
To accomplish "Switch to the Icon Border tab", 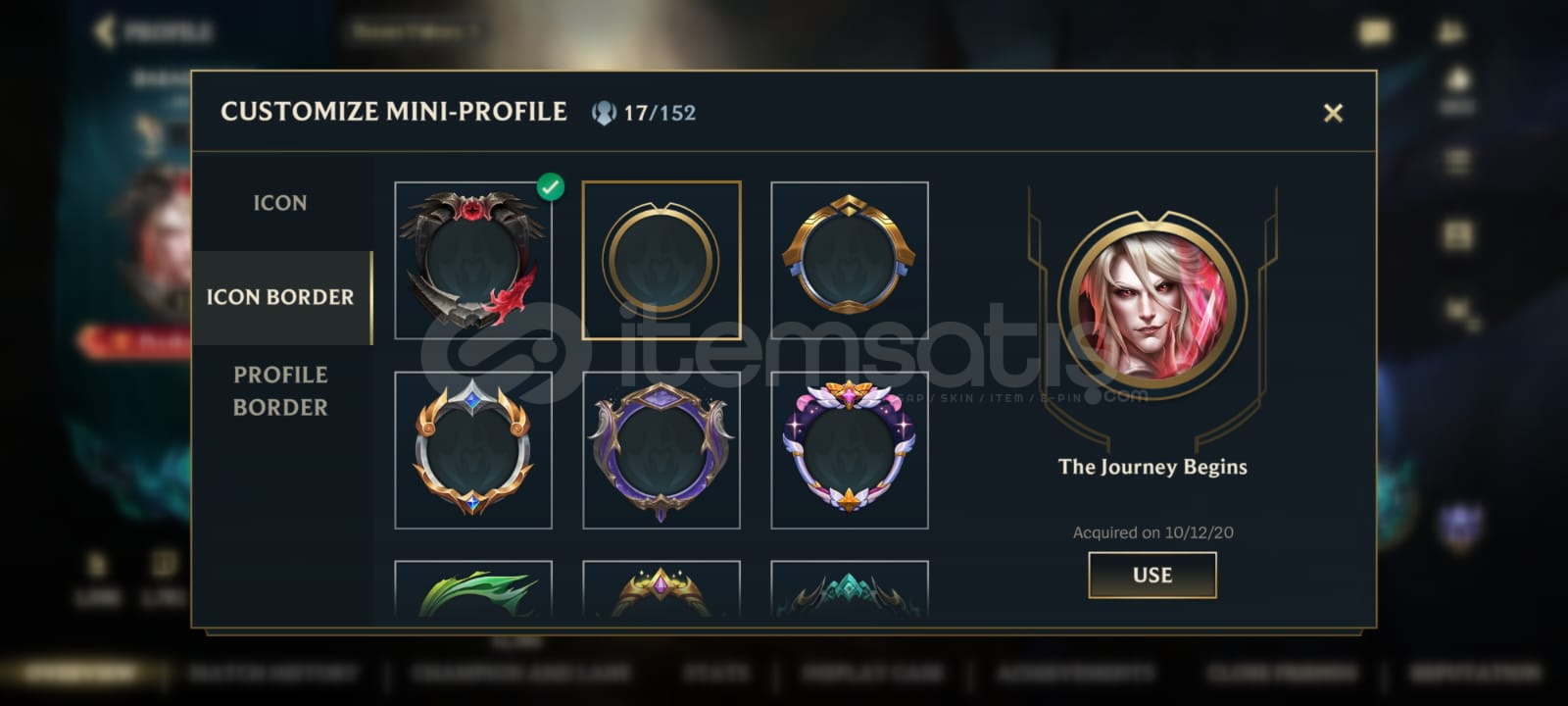I will pyautogui.click(x=281, y=297).
